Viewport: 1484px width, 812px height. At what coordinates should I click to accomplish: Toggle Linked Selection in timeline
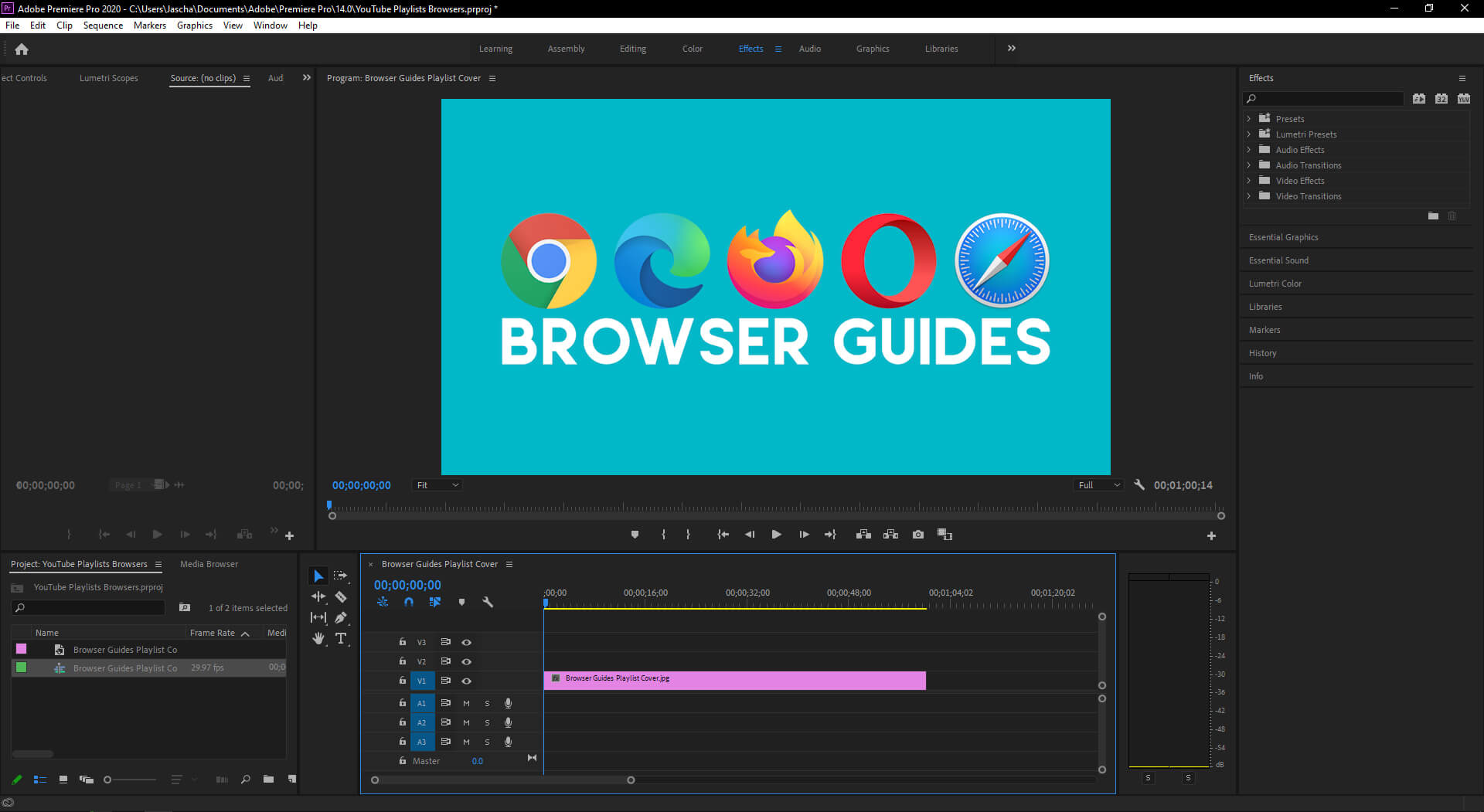pos(434,602)
